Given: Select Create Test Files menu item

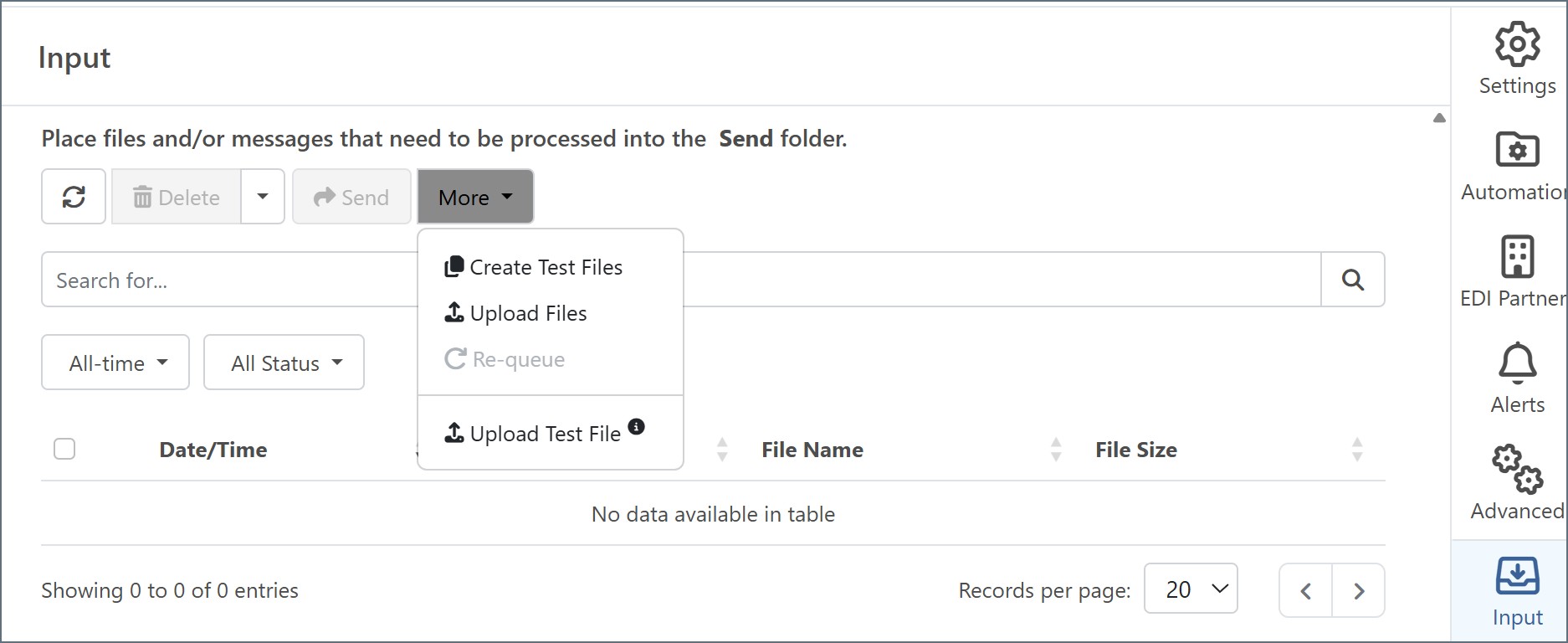Looking at the screenshot, I should point(546,267).
